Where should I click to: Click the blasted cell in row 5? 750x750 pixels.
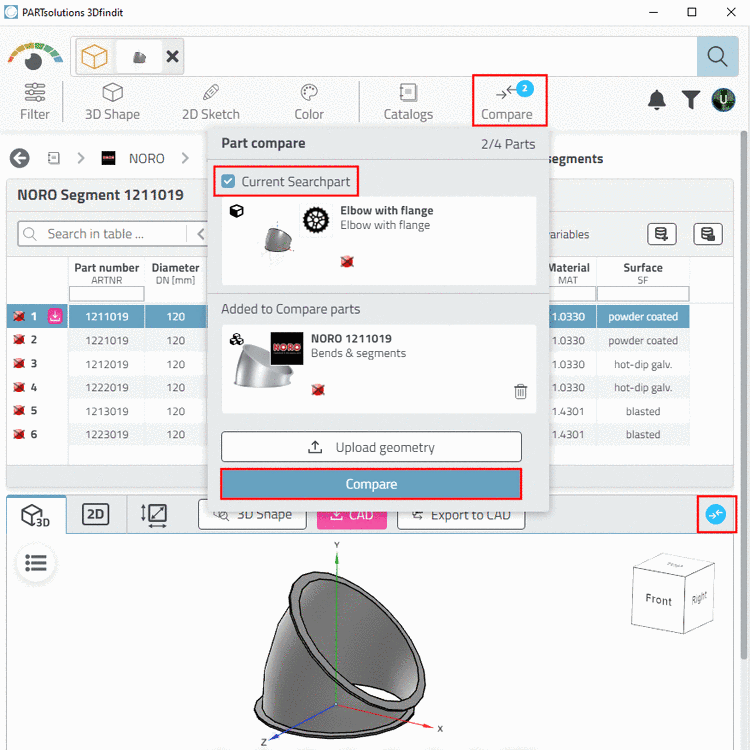coord(643,411)
